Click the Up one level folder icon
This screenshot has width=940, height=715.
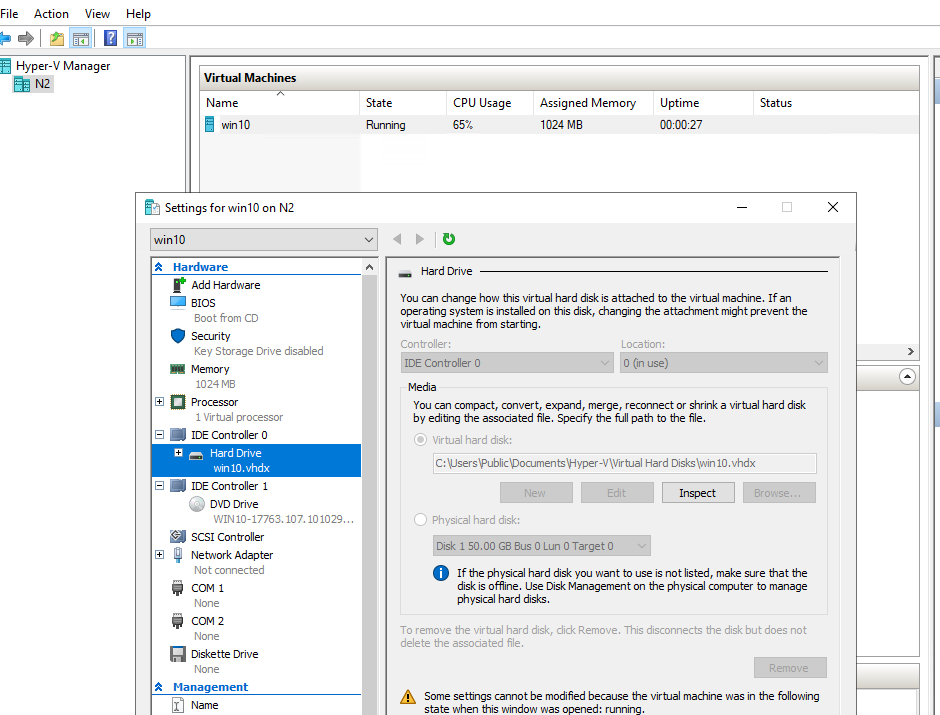[x=57, y=39]
